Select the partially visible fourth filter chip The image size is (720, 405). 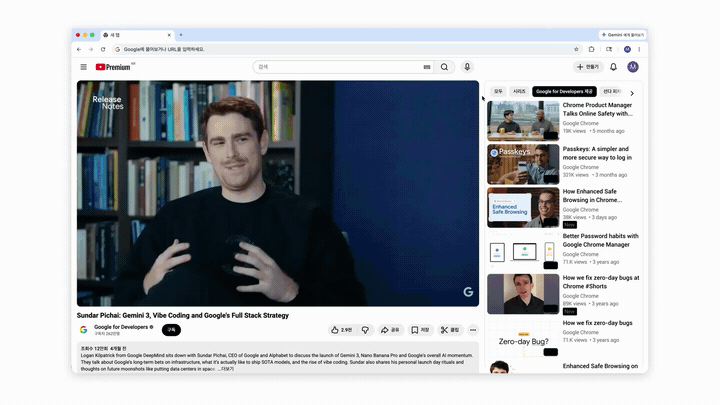(611, 91)
